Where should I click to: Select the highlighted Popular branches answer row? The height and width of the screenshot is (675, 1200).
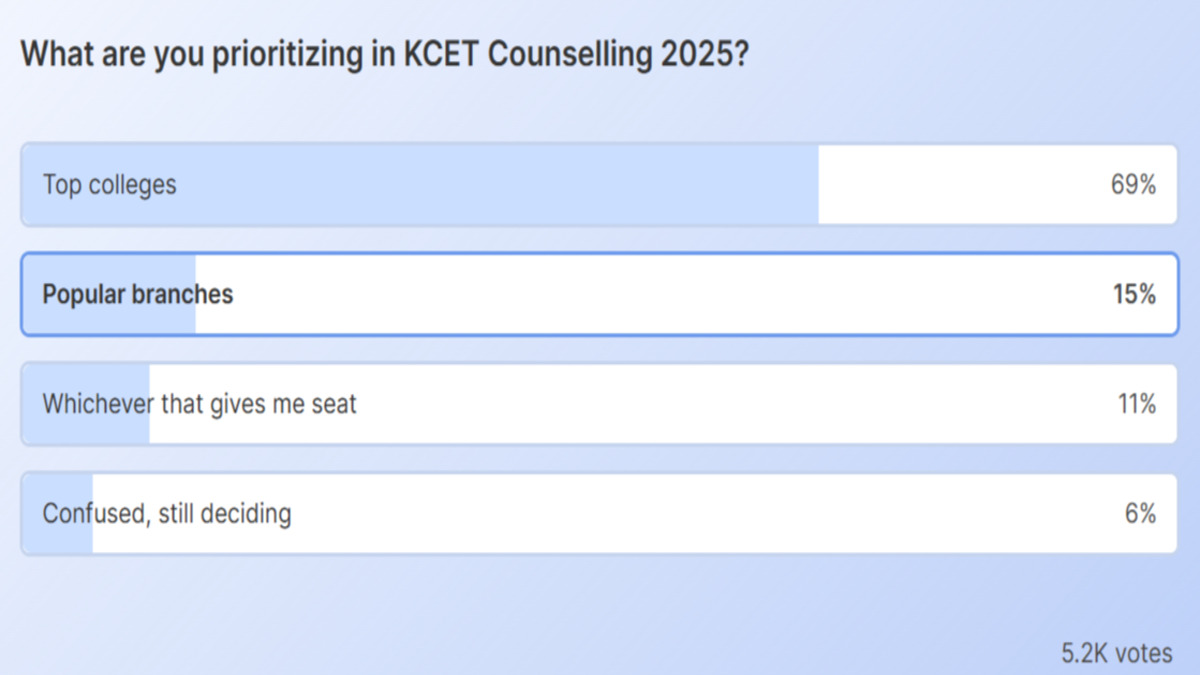600,295
